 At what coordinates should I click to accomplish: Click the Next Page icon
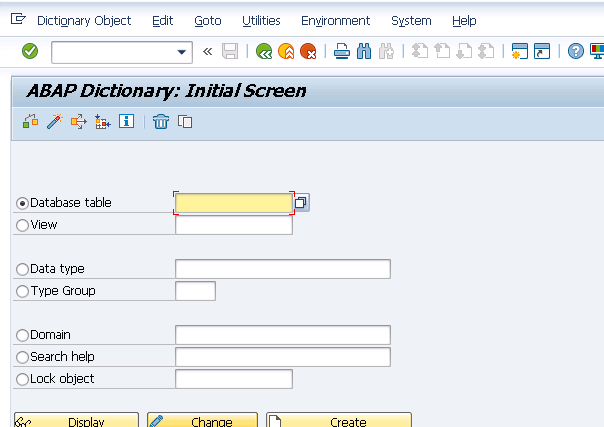pos(464,51)
